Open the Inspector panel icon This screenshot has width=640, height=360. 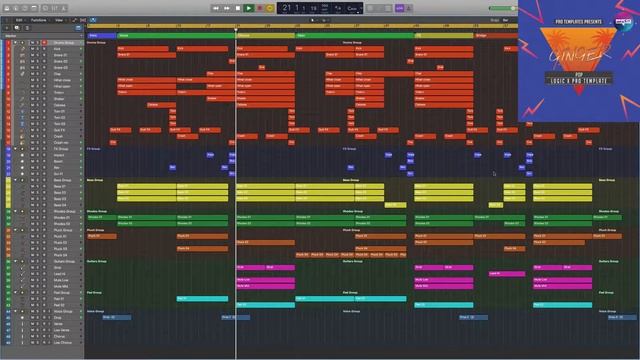pos(16,8)
